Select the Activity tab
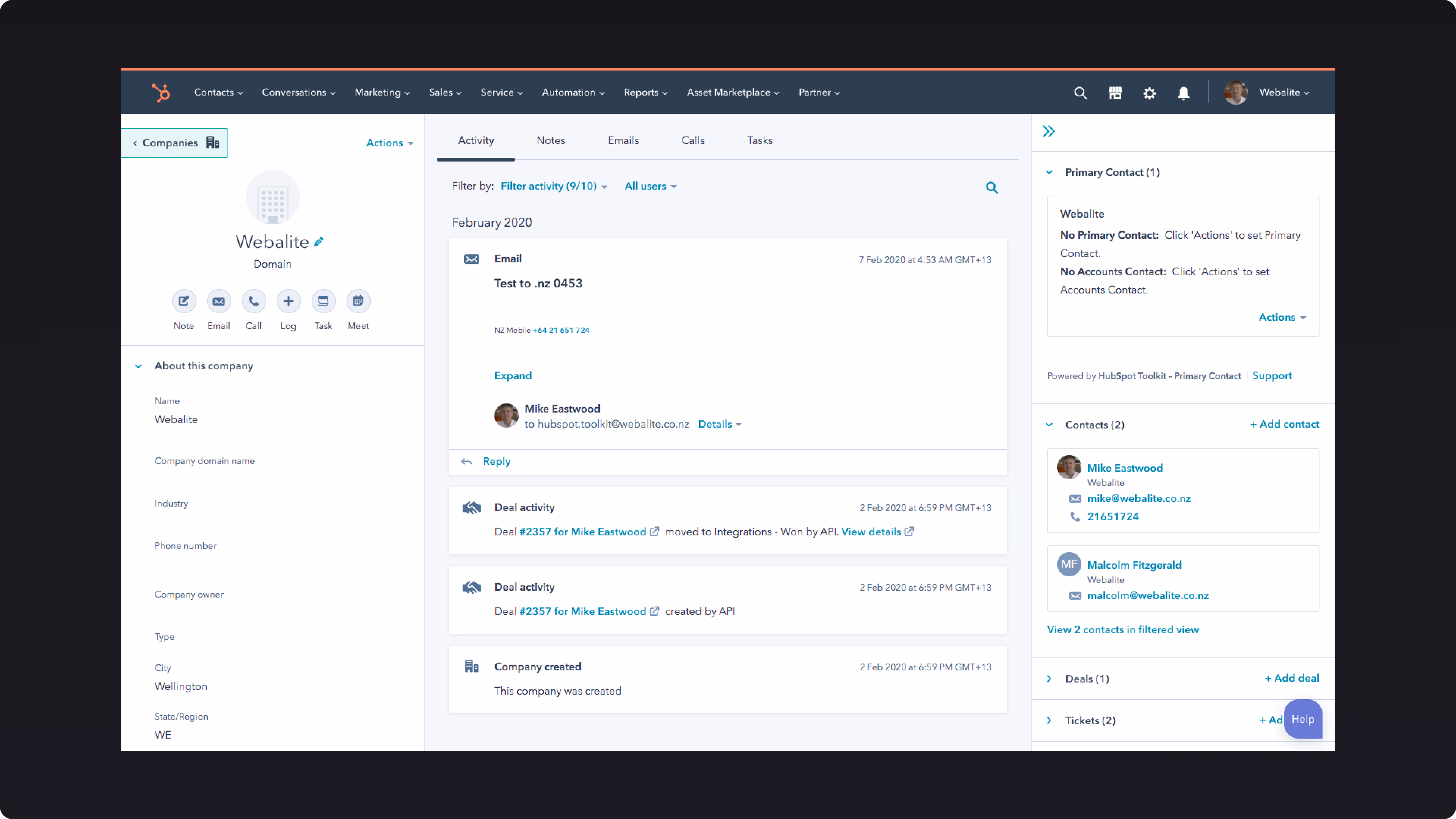This screenshot has width=1456, height=819. (475, 141)
